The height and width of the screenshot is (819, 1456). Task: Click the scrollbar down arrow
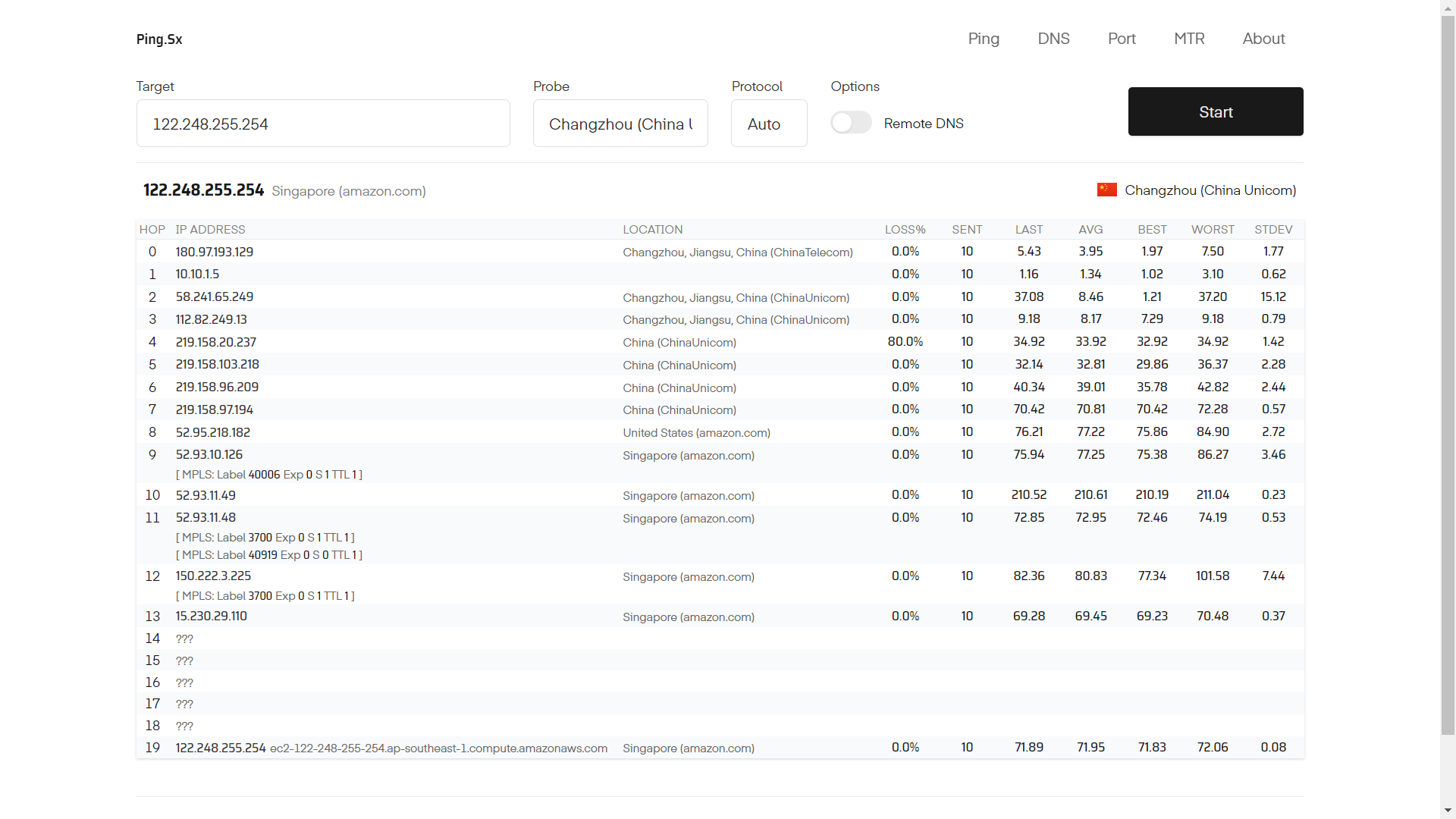tap(1448, 811)
